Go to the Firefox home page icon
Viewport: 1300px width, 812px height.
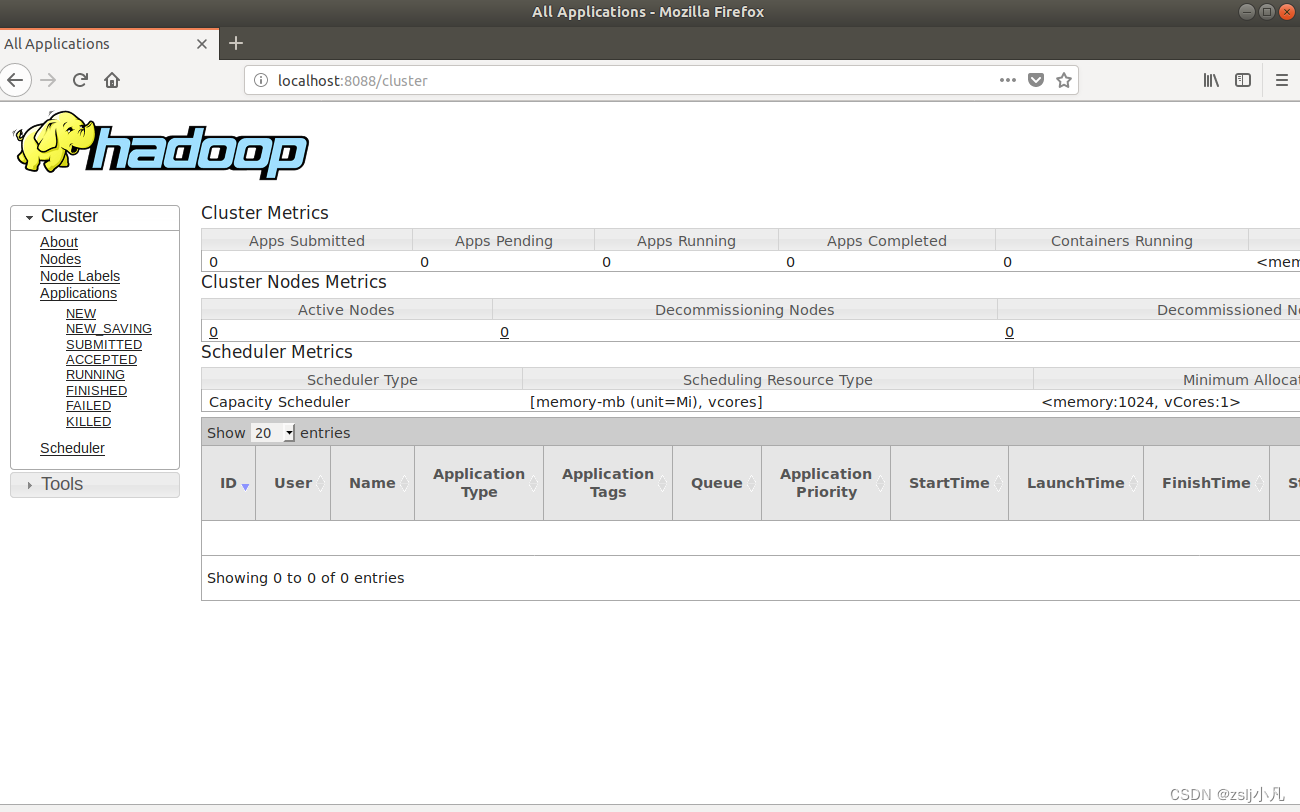pos(112,80)
